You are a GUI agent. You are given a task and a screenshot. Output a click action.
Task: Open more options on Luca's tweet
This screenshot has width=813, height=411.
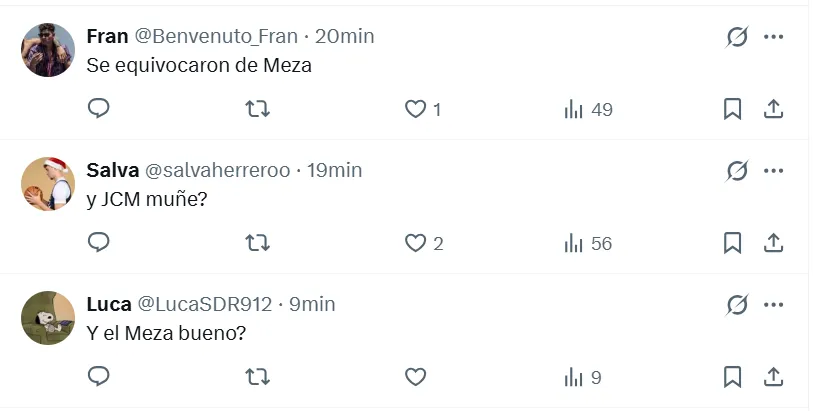point(773,304)
